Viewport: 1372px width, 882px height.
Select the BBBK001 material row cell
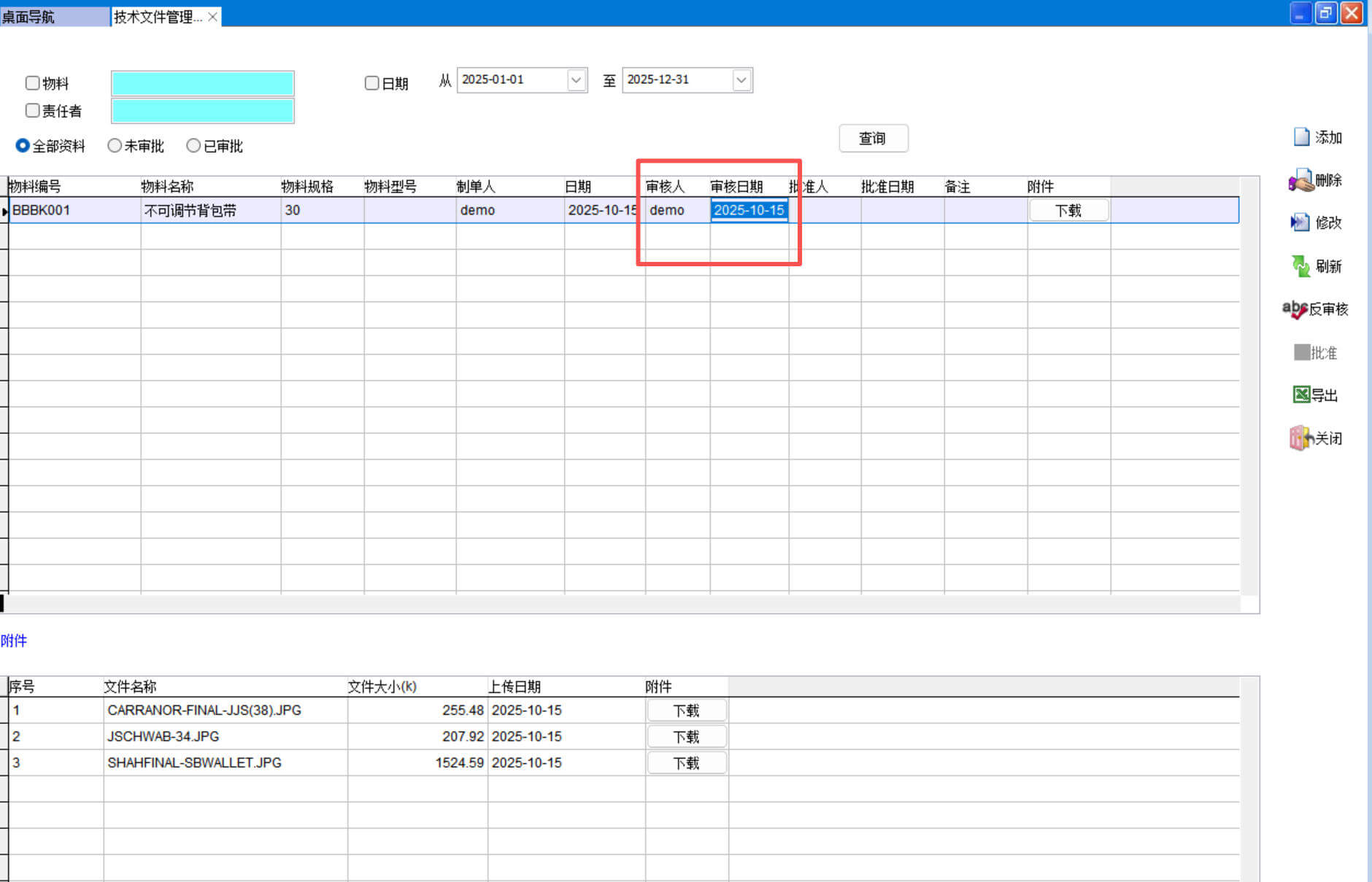[73, 211]
